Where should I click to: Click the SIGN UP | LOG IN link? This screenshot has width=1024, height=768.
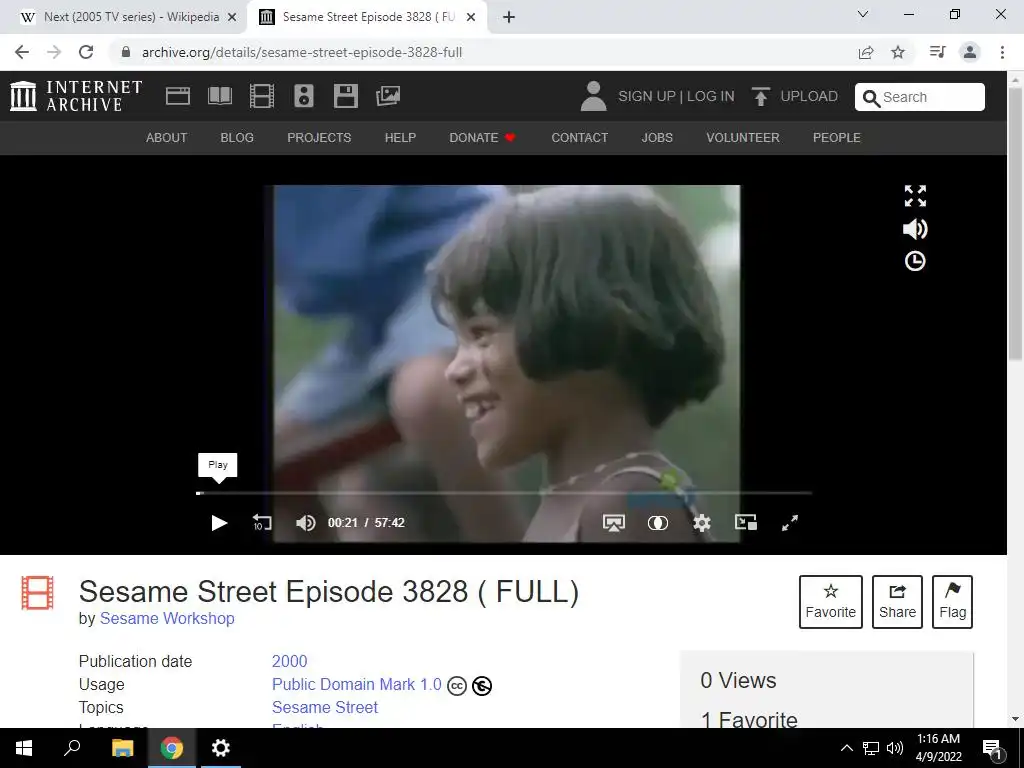(x=676, y=96)
